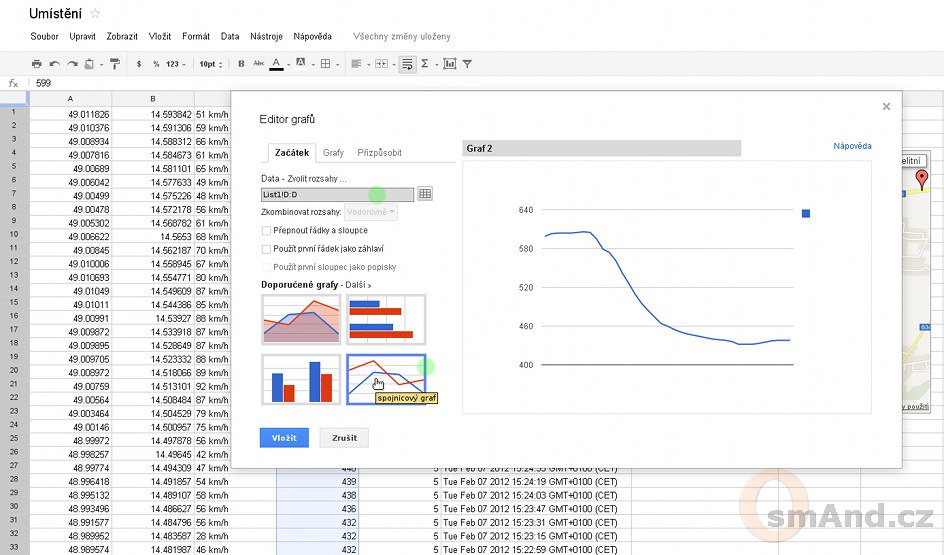The height and width of the screenshot is (555, 944).
Task: Format as percent with the % button
Action: (x=156, y=64)
